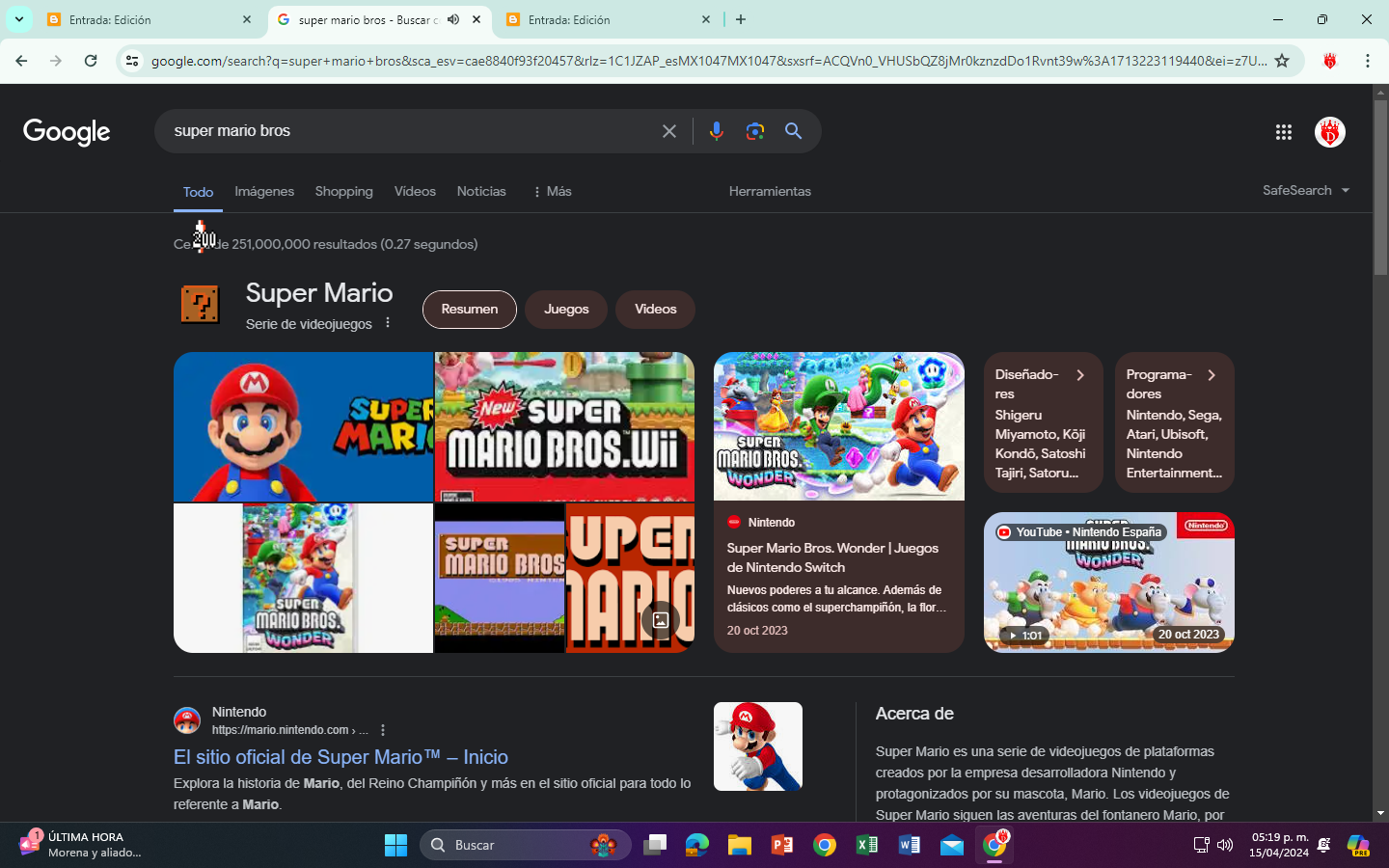Mute the super mario bros tab audio
The height and width of the screenshot is (868, 1389).
pyautogui.click(x=453, y=19)
